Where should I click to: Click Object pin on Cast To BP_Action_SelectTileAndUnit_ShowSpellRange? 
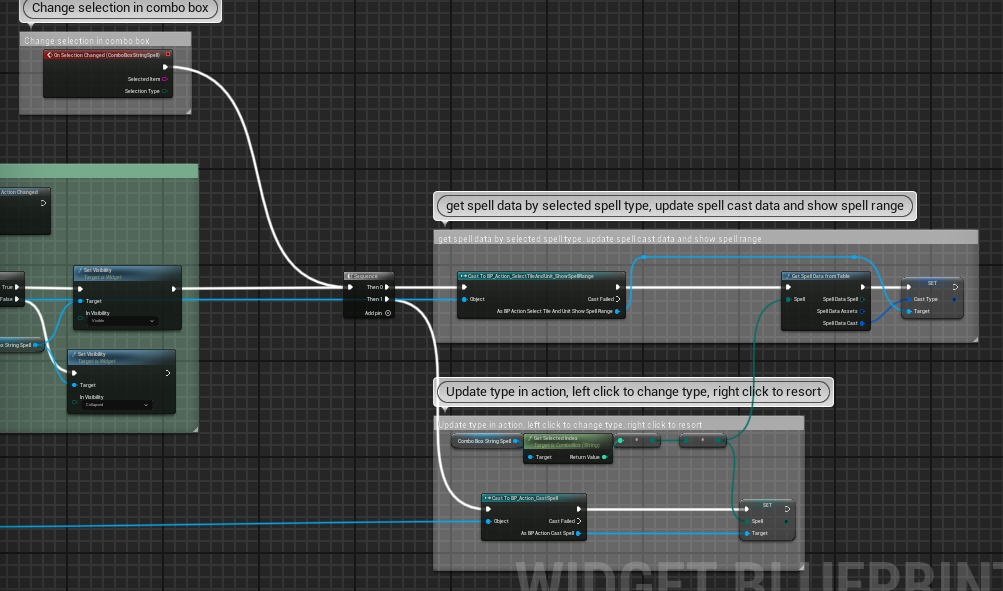point(464,299)
